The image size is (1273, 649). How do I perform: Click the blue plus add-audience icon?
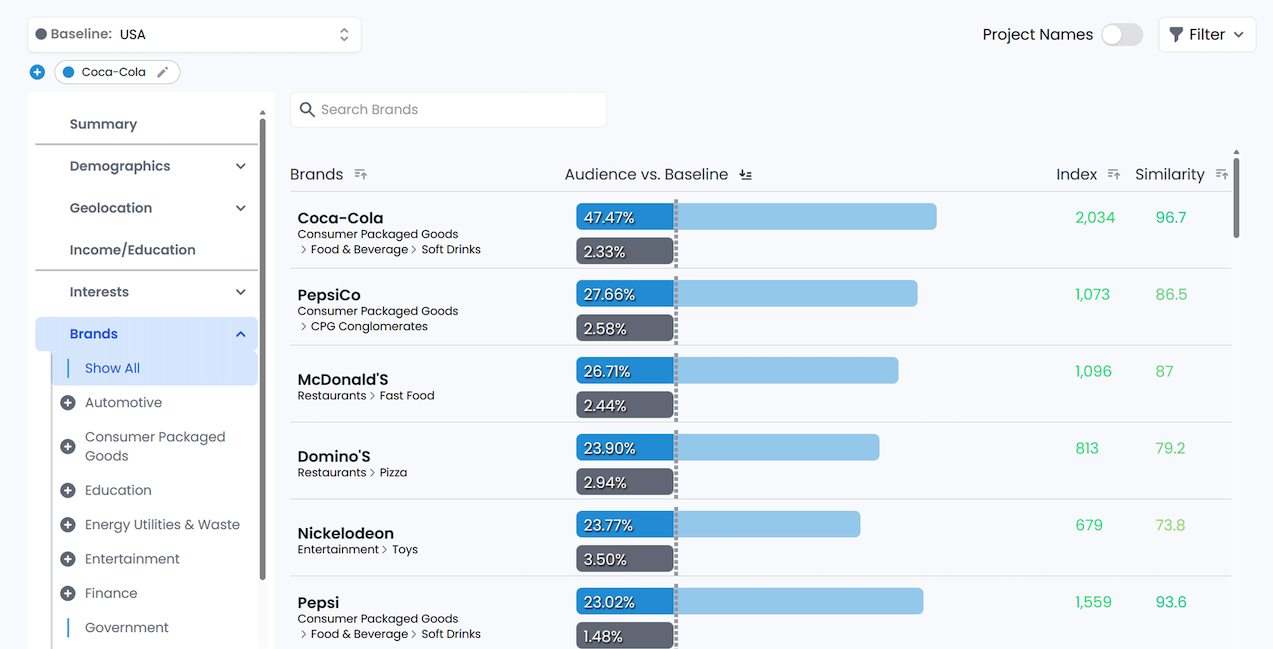(37, 72)
